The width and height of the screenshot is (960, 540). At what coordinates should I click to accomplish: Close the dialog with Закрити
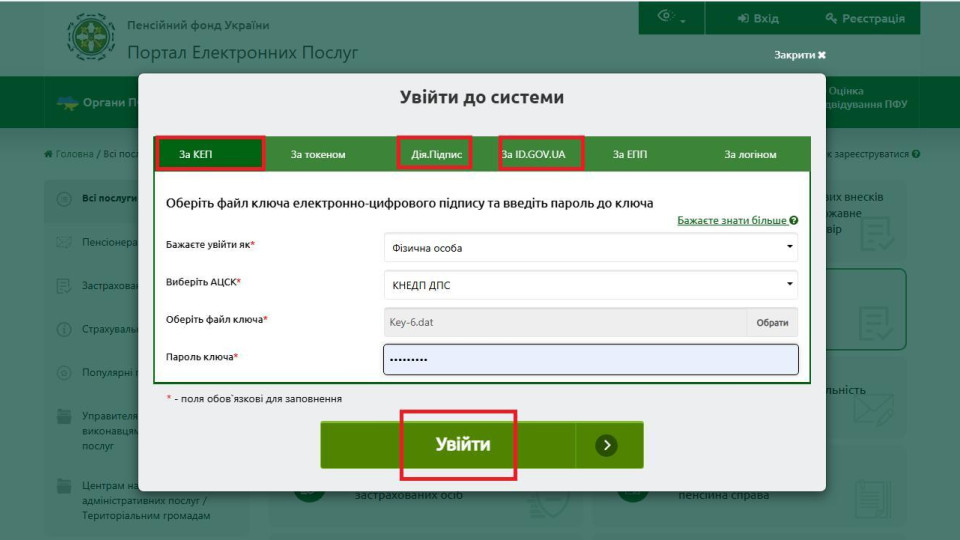[x=800, y=55]
